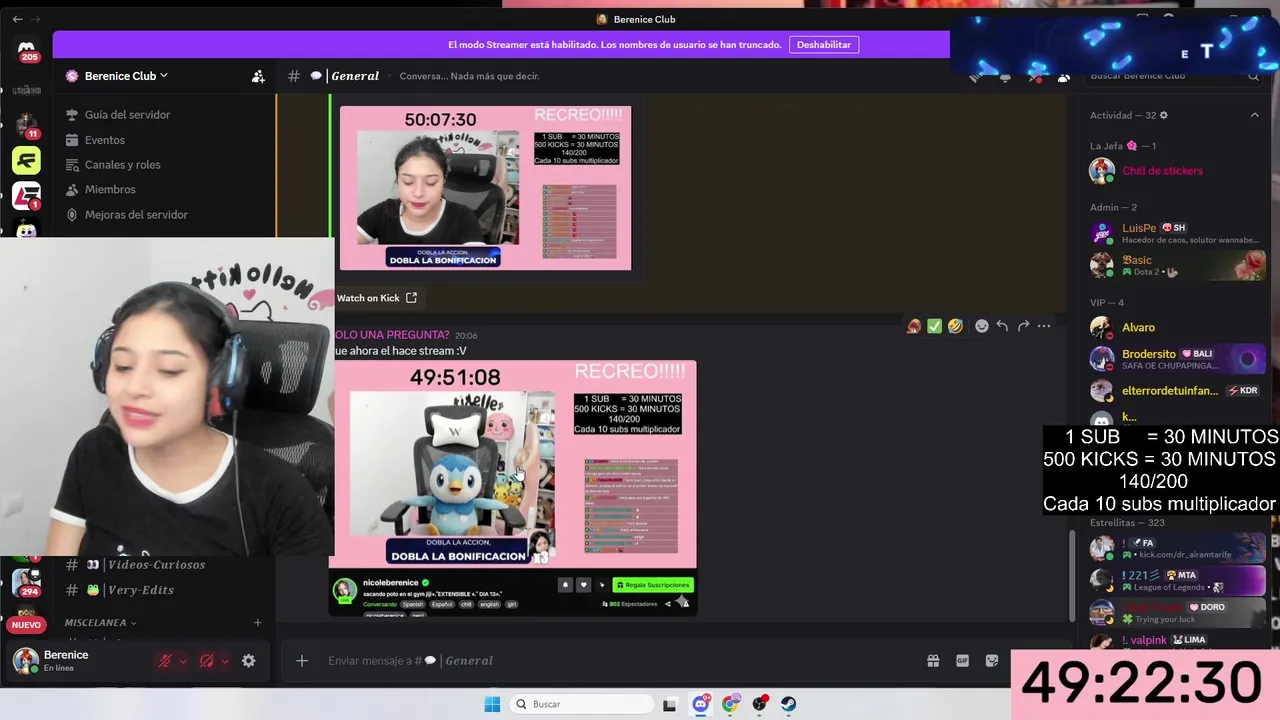Open the Basic member entry

click(x=1176, y=265)
